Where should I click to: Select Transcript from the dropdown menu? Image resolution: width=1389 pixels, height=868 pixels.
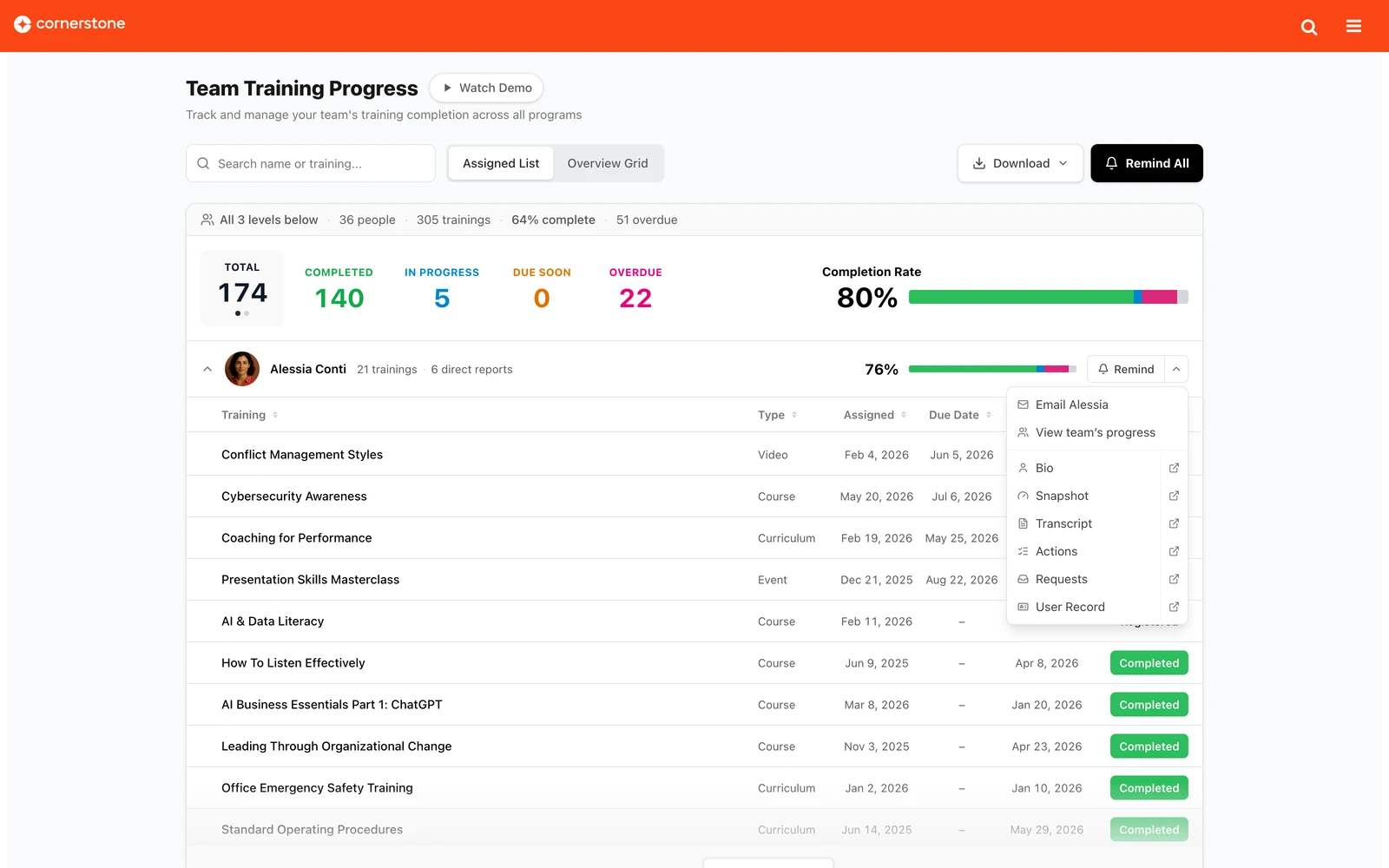point(1085,523)
